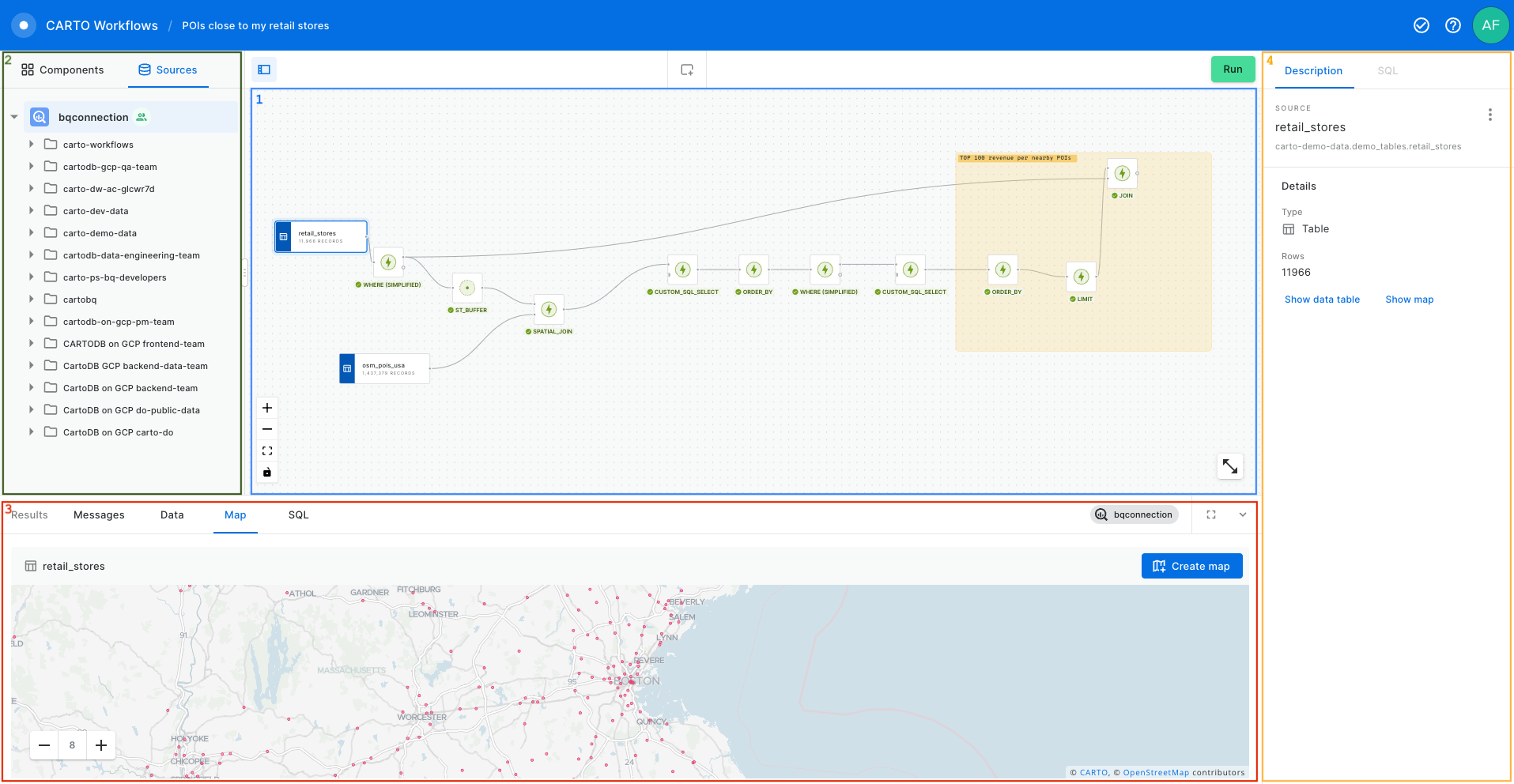Click the fit view icon on canvas
1514x784 pixels.
click(267, 450)
